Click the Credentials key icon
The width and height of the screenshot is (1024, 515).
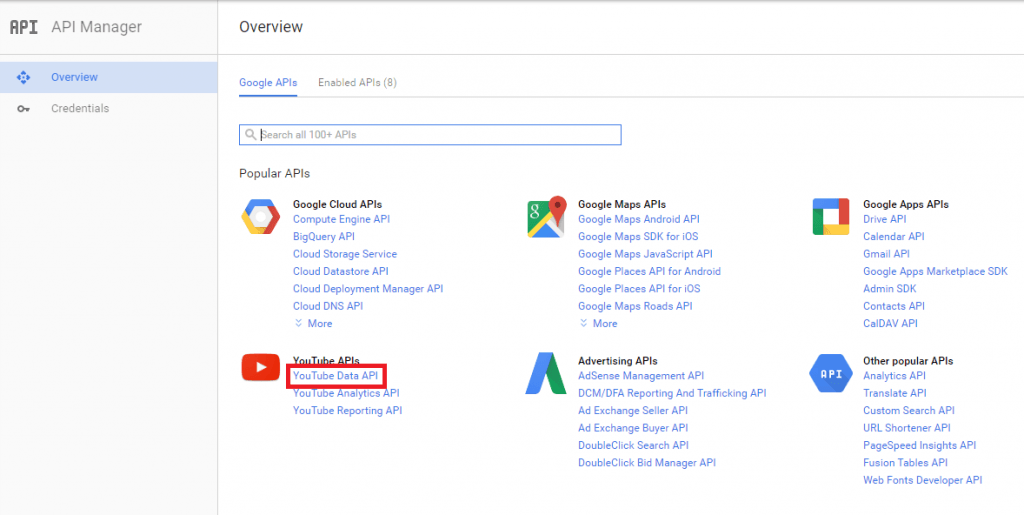coord(24,109)
